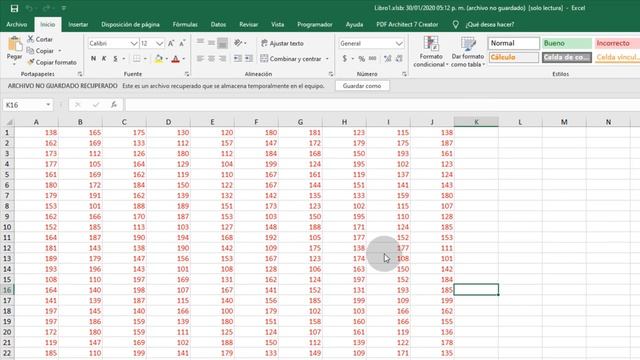The width and height of the screenshot is (640, 360).
Task: Open the font size 12 dropdown
Action: (160, 43)
